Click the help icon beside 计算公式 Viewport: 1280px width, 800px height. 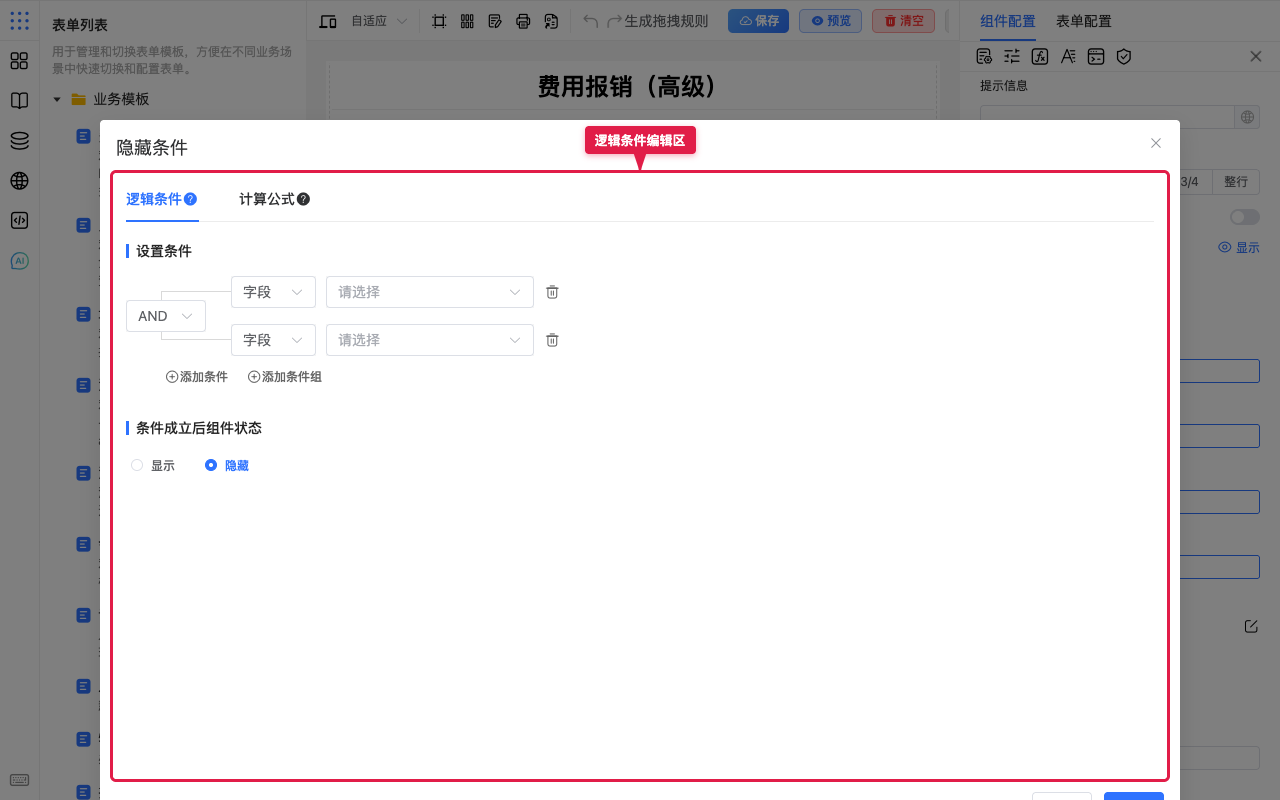[x=303, y=199]
